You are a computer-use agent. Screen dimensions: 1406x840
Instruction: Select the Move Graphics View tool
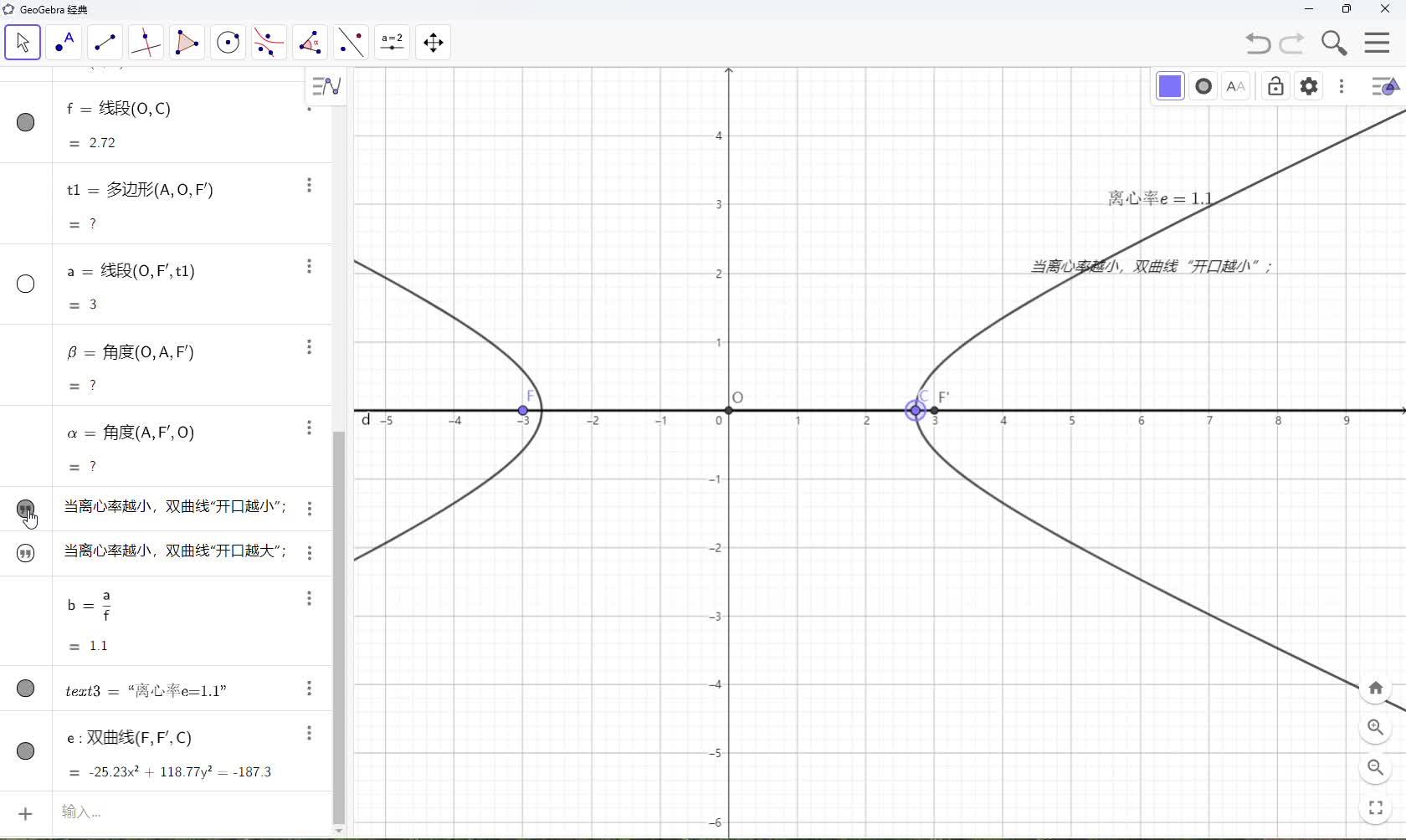433,43
